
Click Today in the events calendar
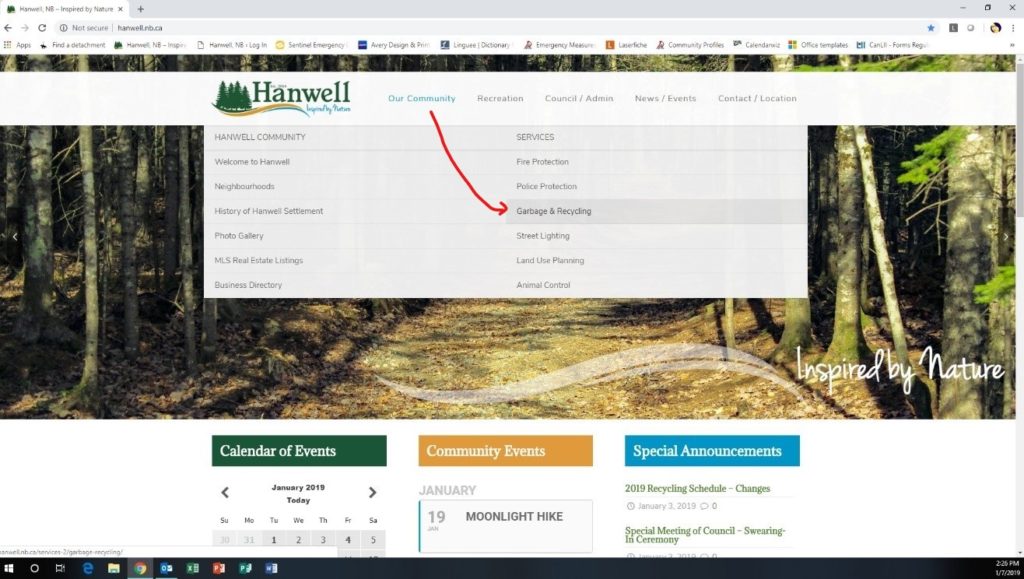[x=298, y=501]
